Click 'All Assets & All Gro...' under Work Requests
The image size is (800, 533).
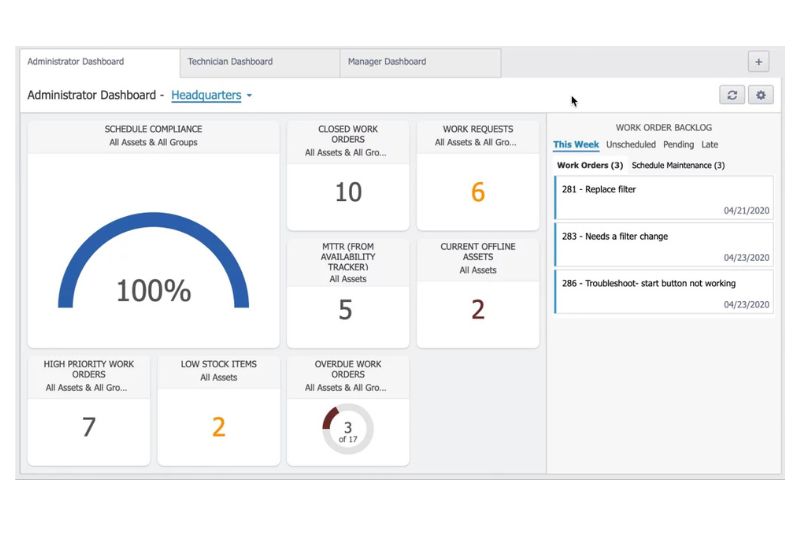(476, 142)
